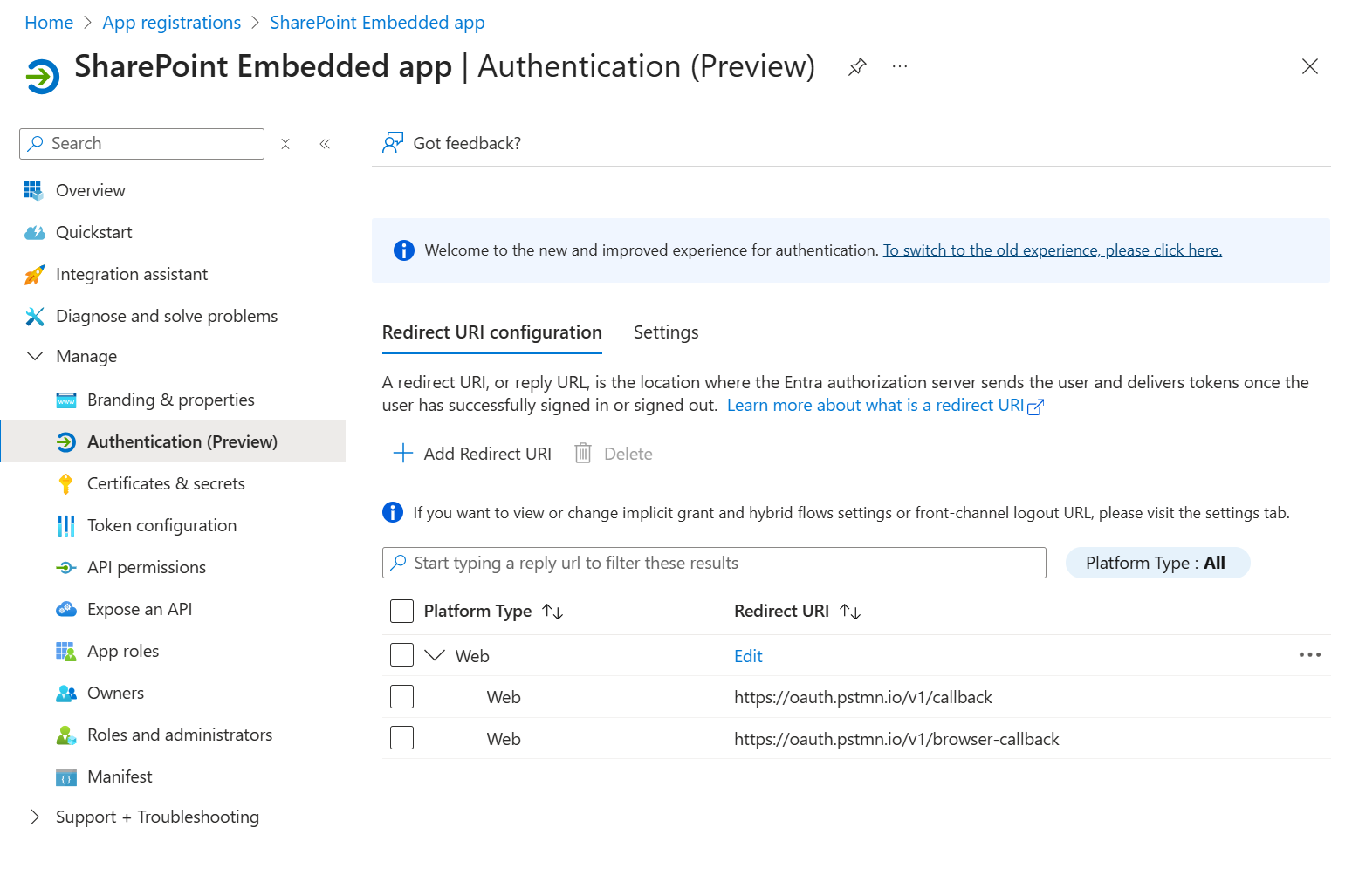The width and height of the screenshot is (1352, 896).
Task: Click the Token configuration icon
Action: 65,524
